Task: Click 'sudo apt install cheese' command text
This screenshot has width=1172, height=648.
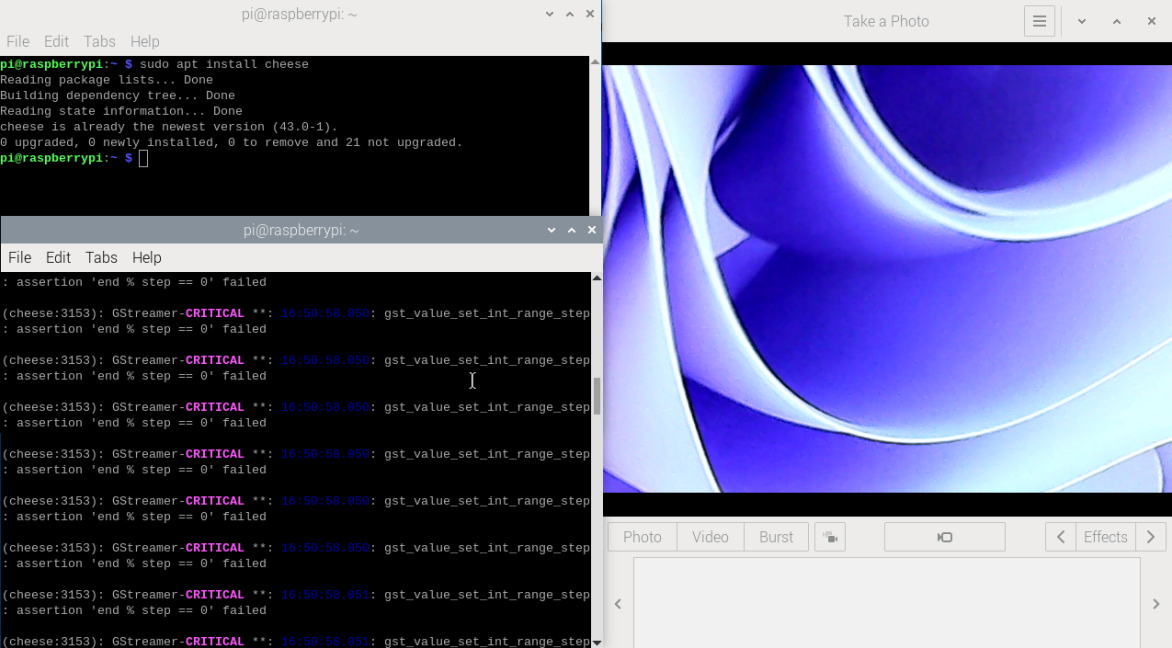Action: (224, 64)
